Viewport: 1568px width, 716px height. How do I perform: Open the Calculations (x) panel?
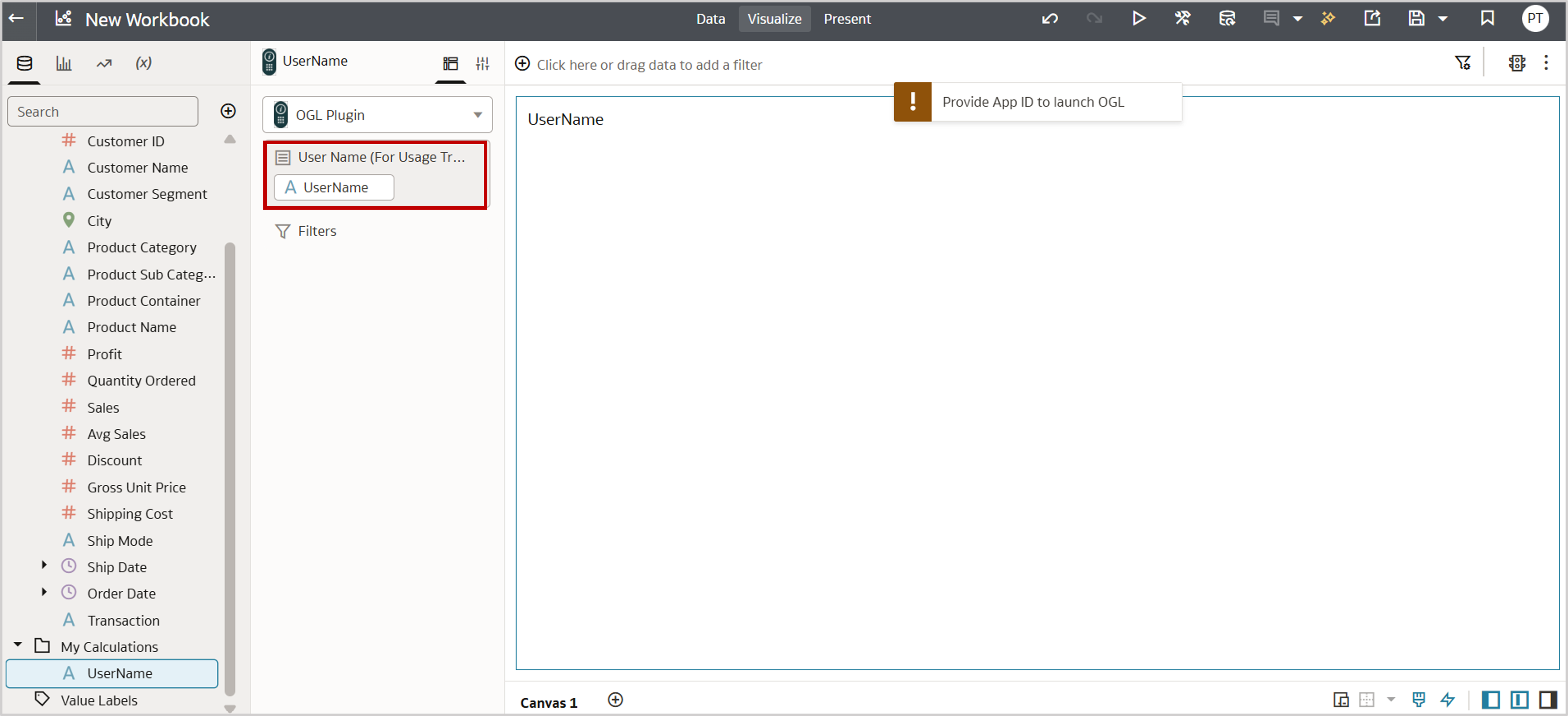click(144, 63)
